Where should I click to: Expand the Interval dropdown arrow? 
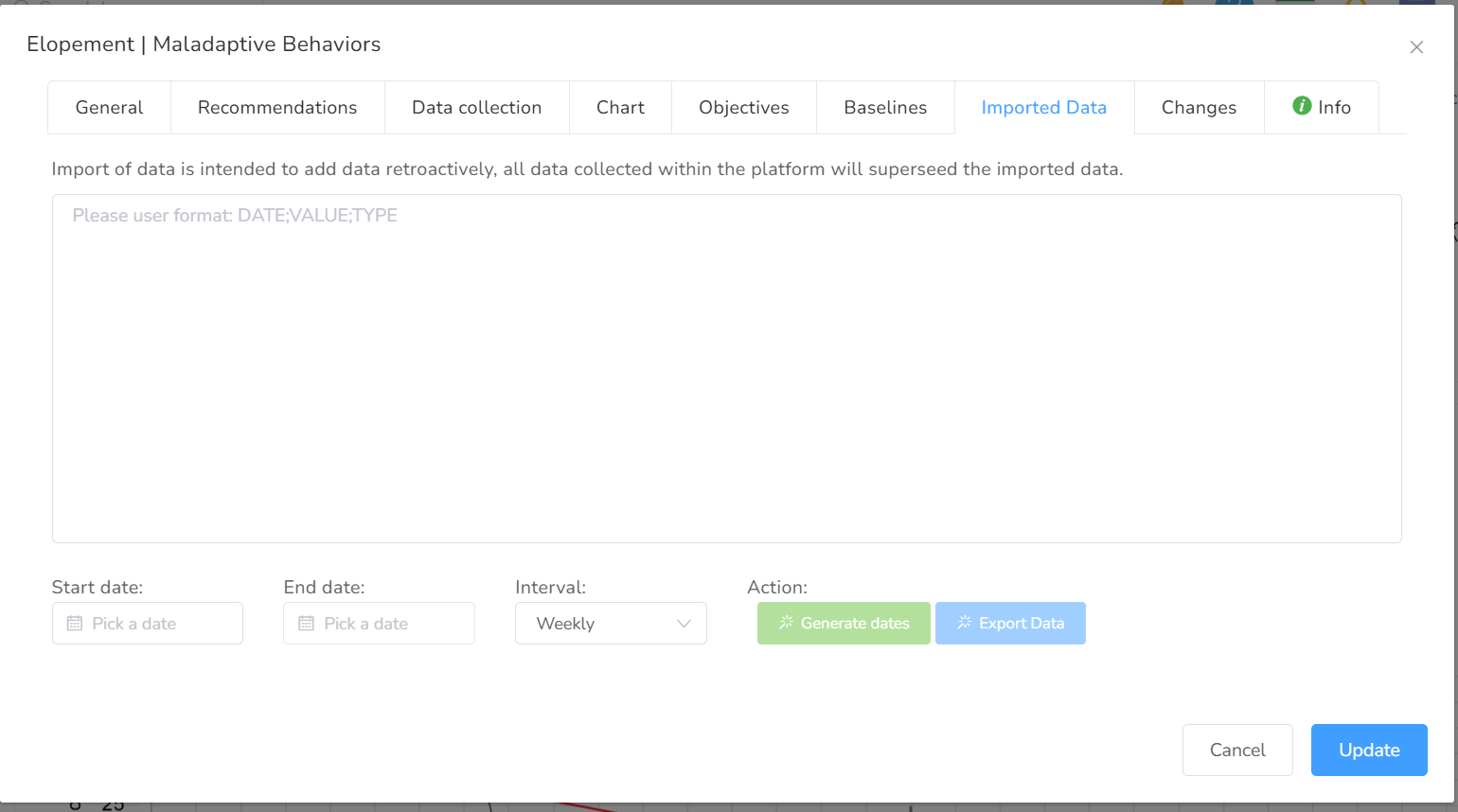(x=684, y=624)
